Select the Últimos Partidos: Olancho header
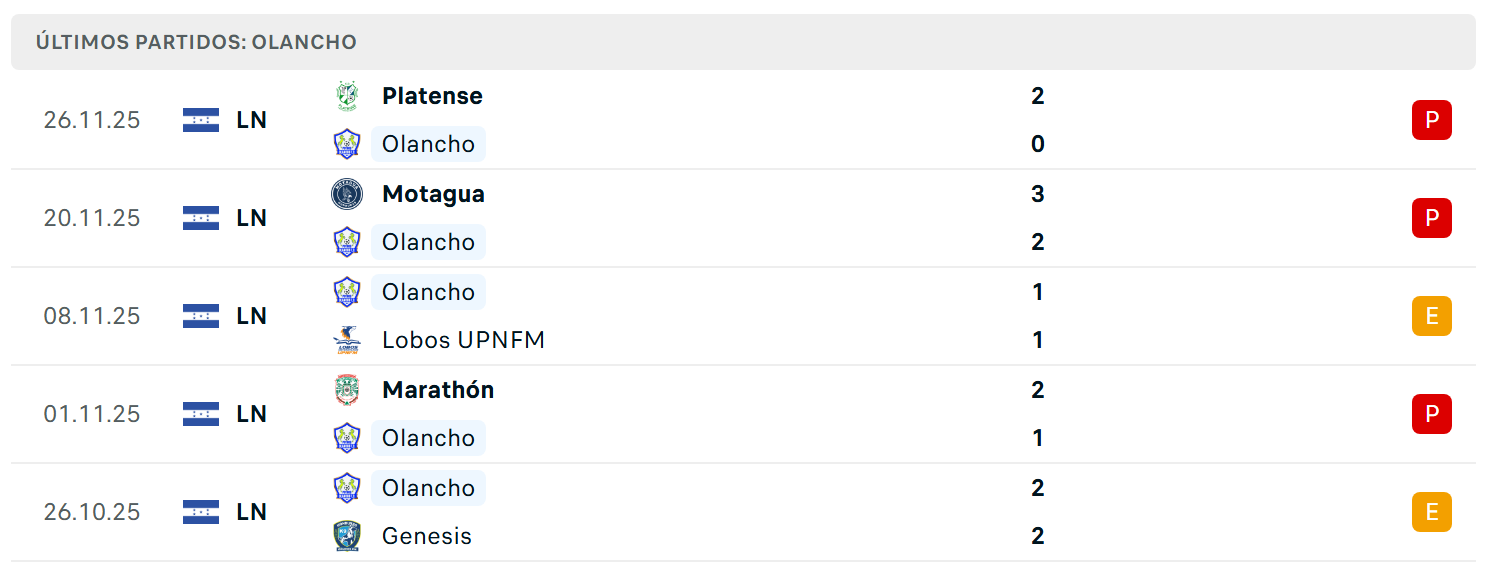 click(x=196, y=42)
